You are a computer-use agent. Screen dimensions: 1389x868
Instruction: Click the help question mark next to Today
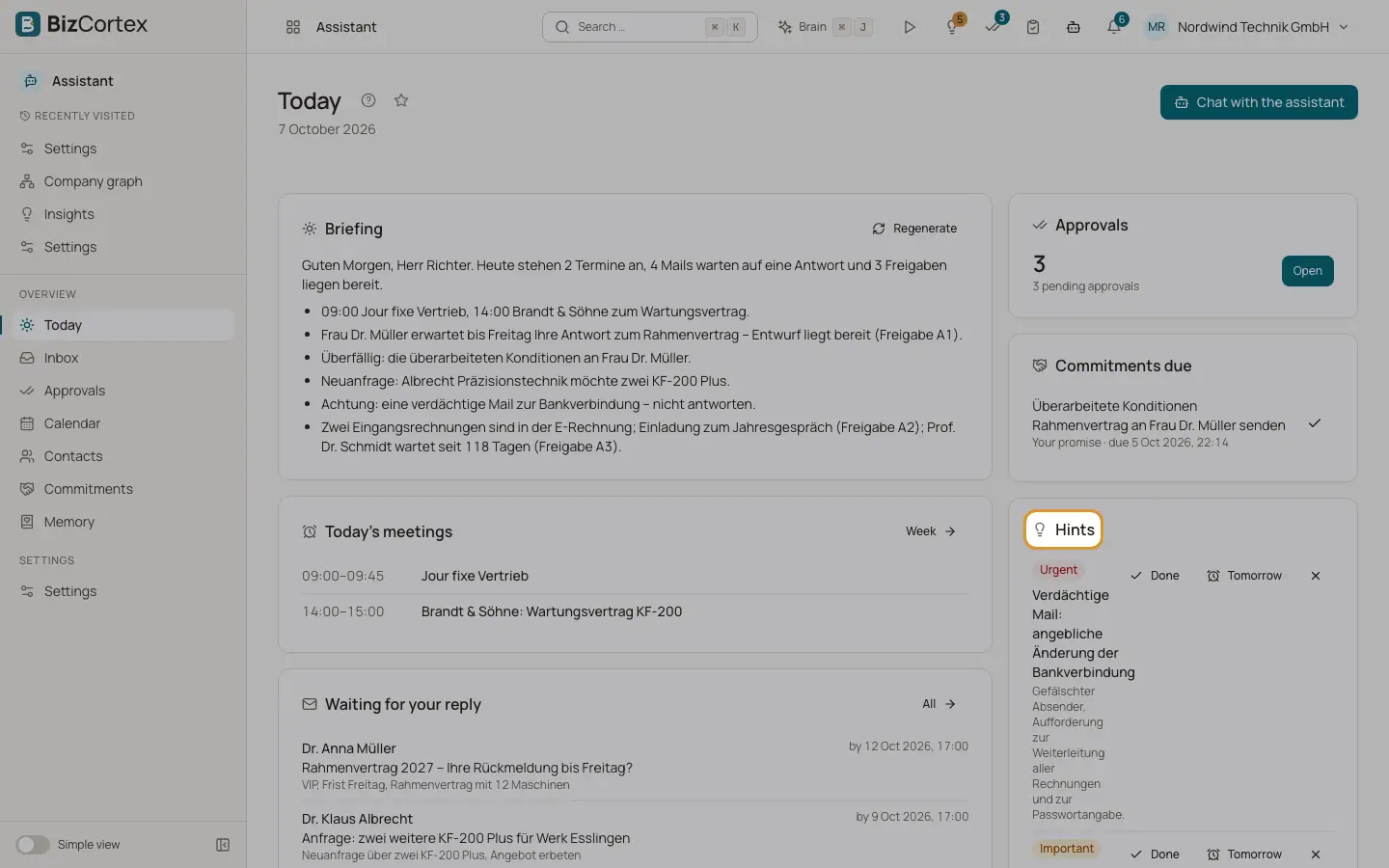pos(368,100)
